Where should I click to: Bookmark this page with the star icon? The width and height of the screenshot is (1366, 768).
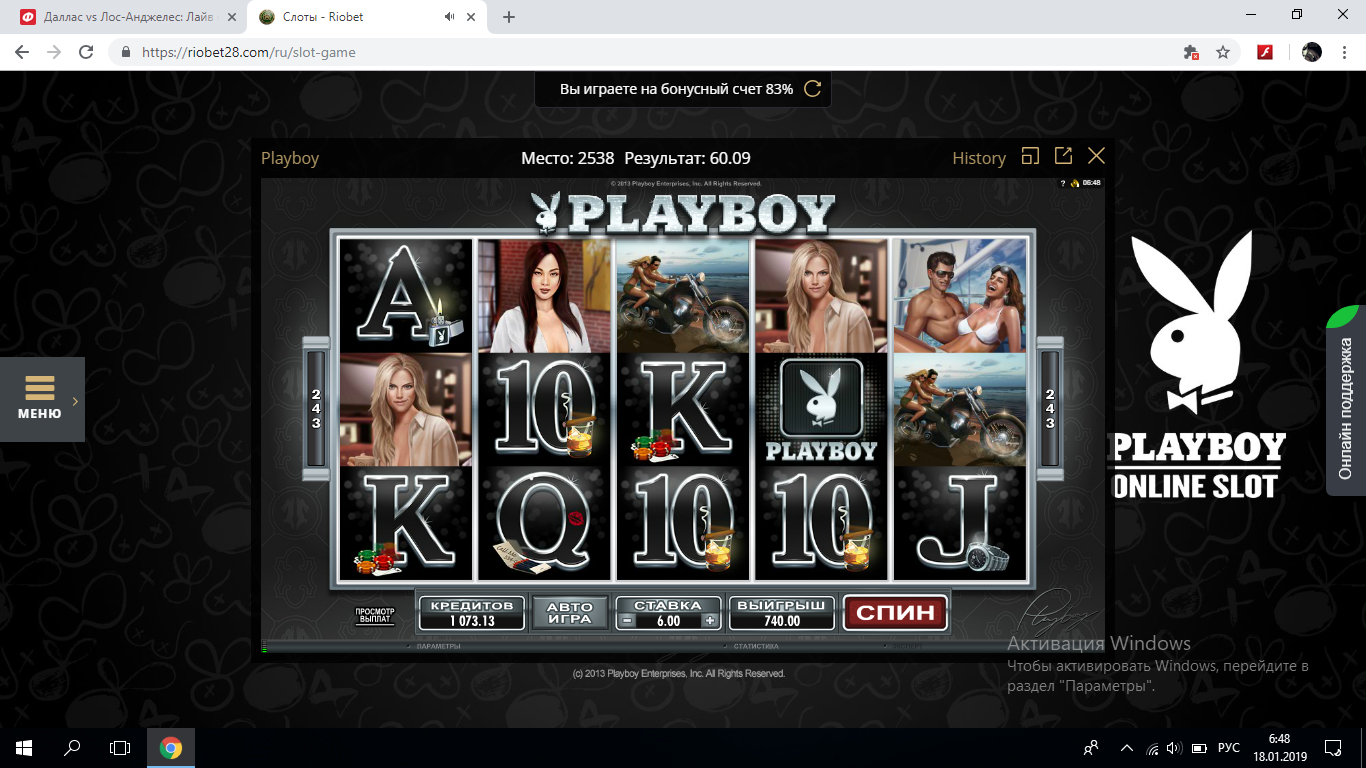[1222, 52]
